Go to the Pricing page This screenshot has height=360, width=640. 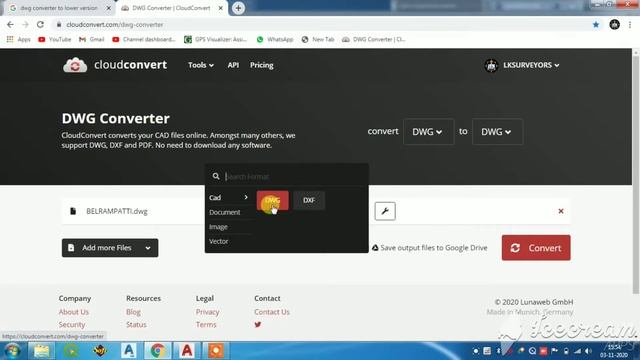[262, 65]
